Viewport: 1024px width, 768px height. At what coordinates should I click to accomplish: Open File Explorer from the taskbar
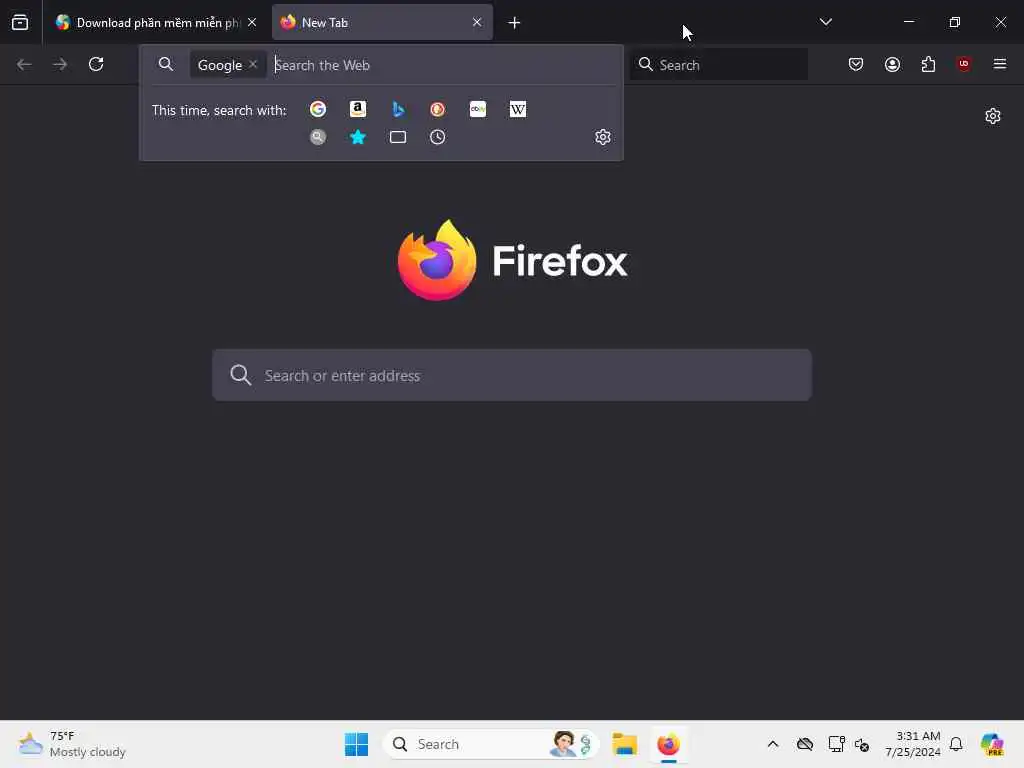(625, 744)
